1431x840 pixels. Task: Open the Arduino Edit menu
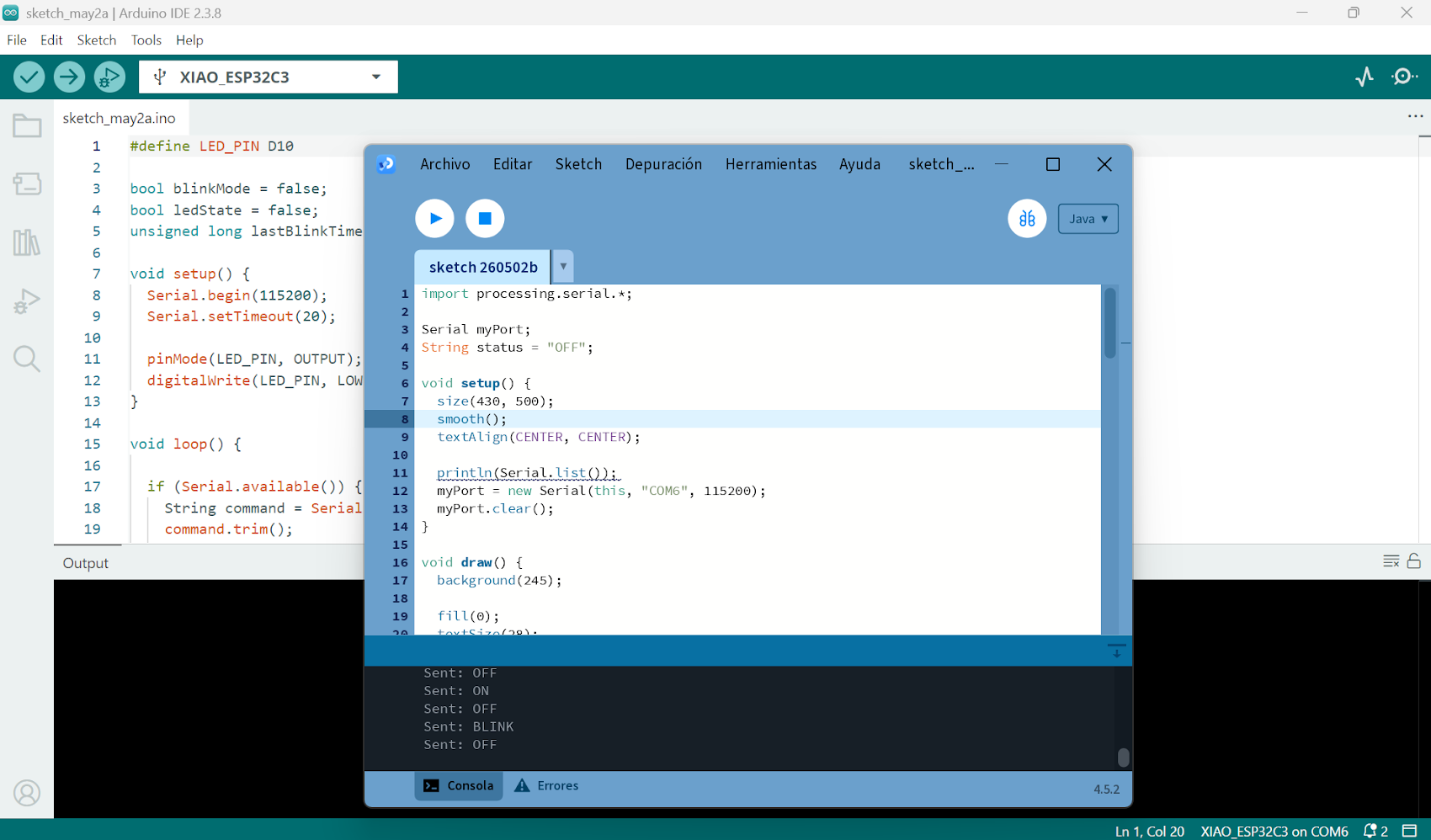(51, 40)
